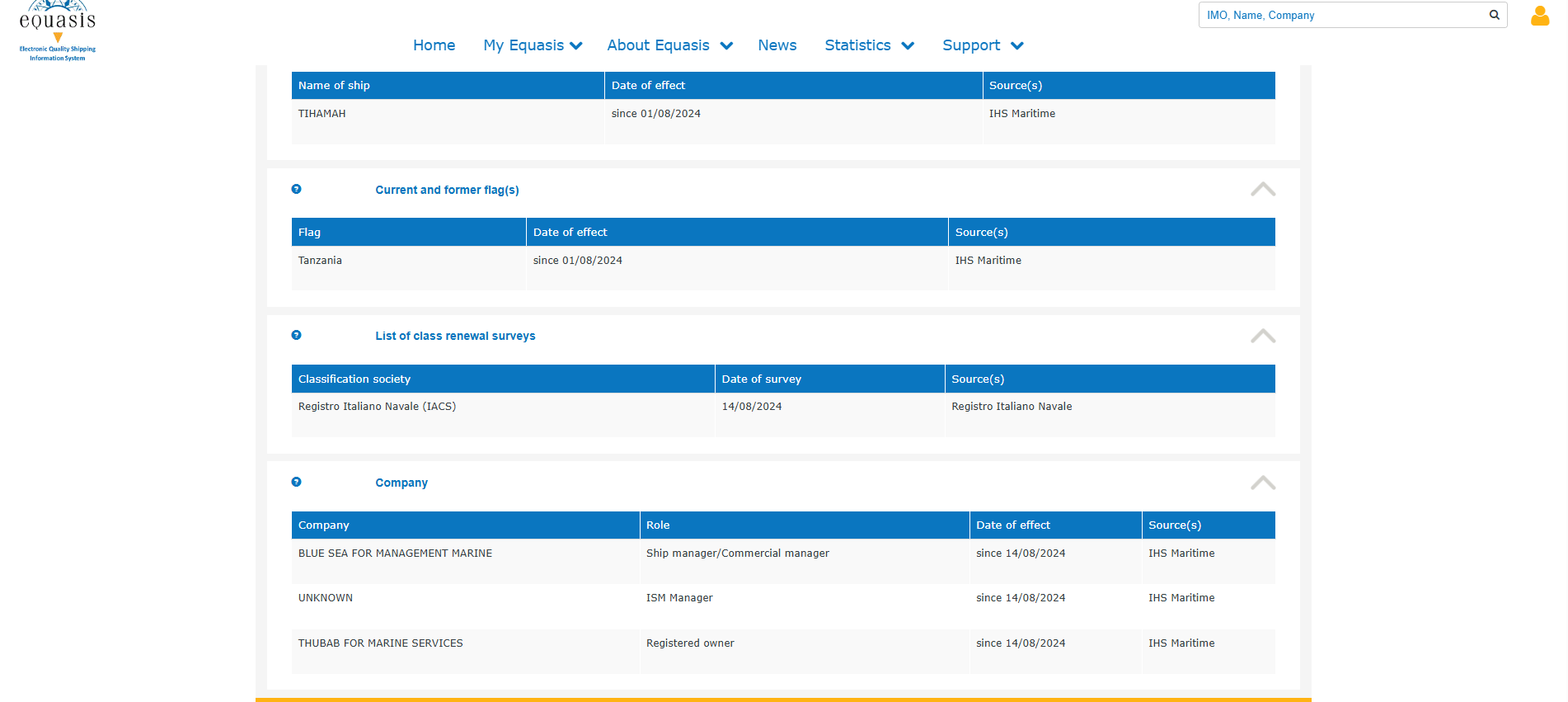
Task: Collapse the Current and former flag(s) section
Action: (x=1262, y=189)
